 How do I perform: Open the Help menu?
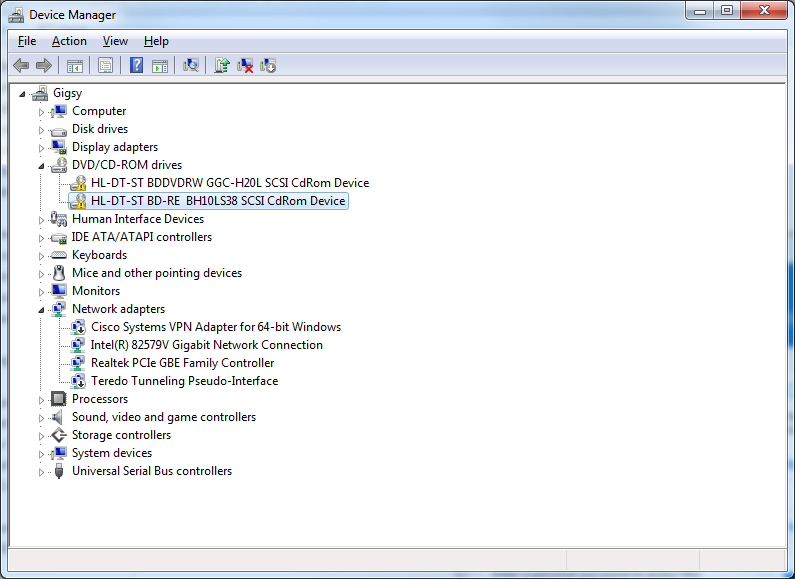point(156,41)
